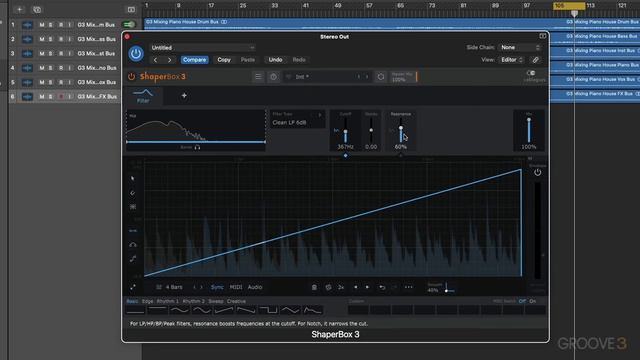Toggle the blue plugin bypass power button
The width and height of the screenshot is (640, 360).
[x=136, y=53]
